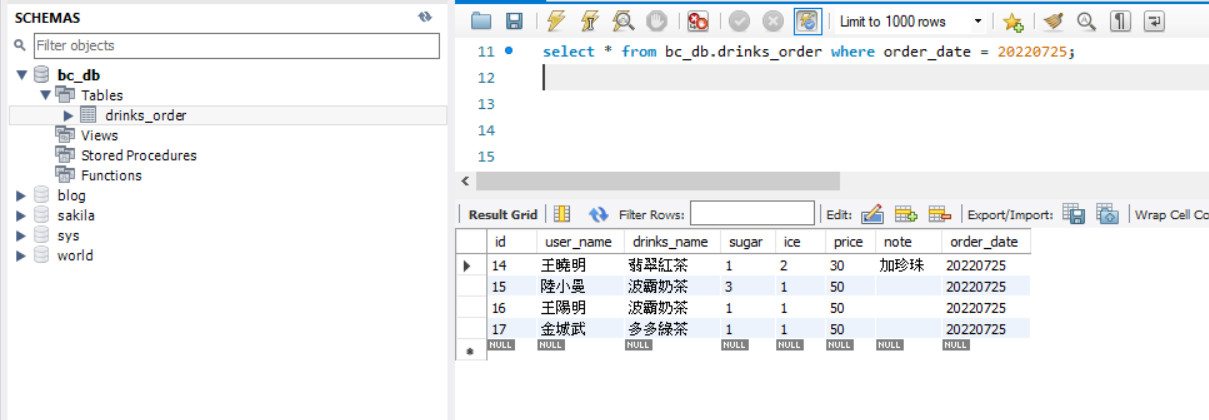
Task: Expand the drinks_order table node
Action: click(68, 115)
